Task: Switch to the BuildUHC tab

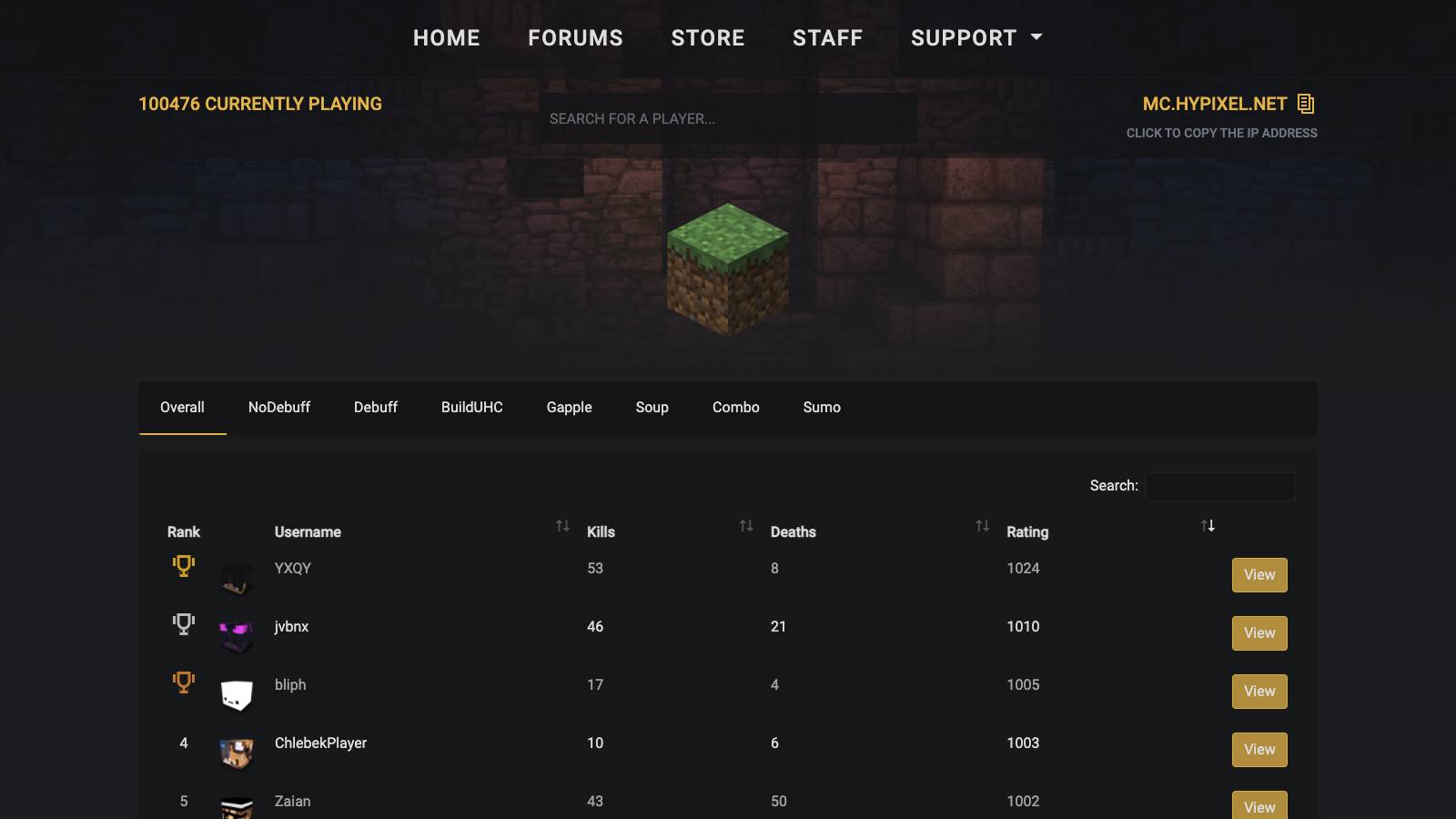Action: 472,408
